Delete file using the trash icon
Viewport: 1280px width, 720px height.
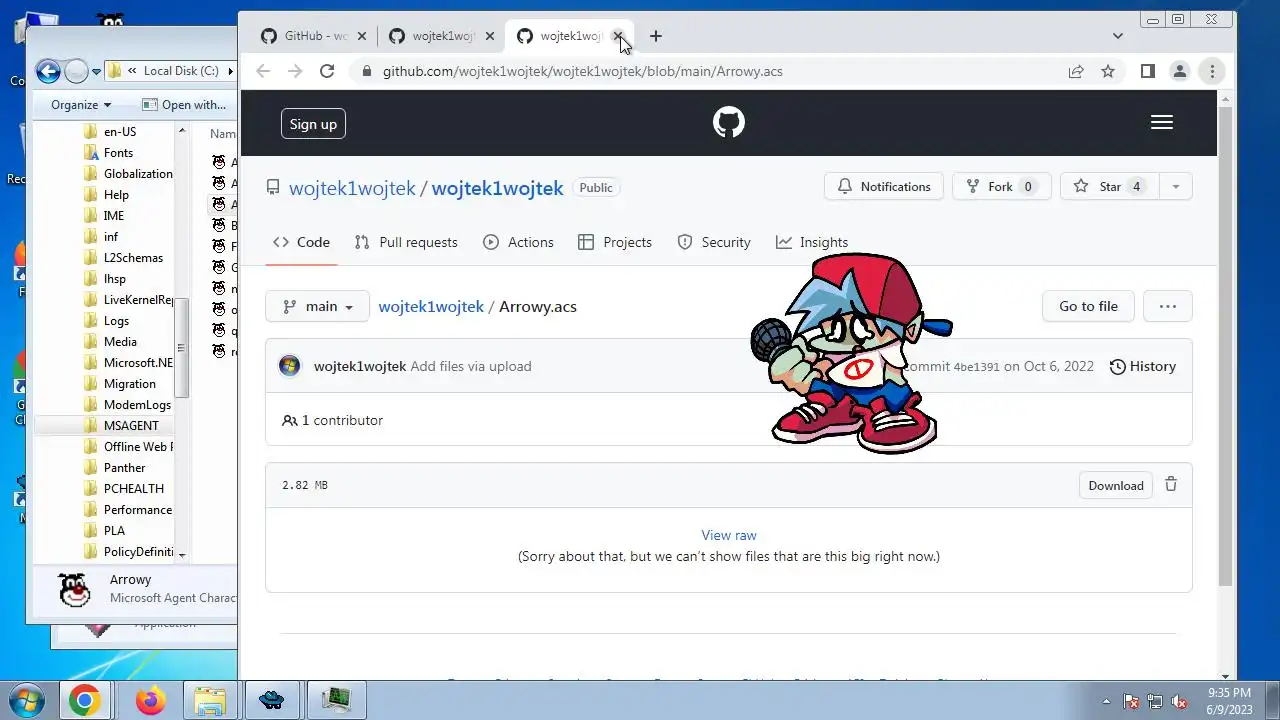(x=1171, y=485)
